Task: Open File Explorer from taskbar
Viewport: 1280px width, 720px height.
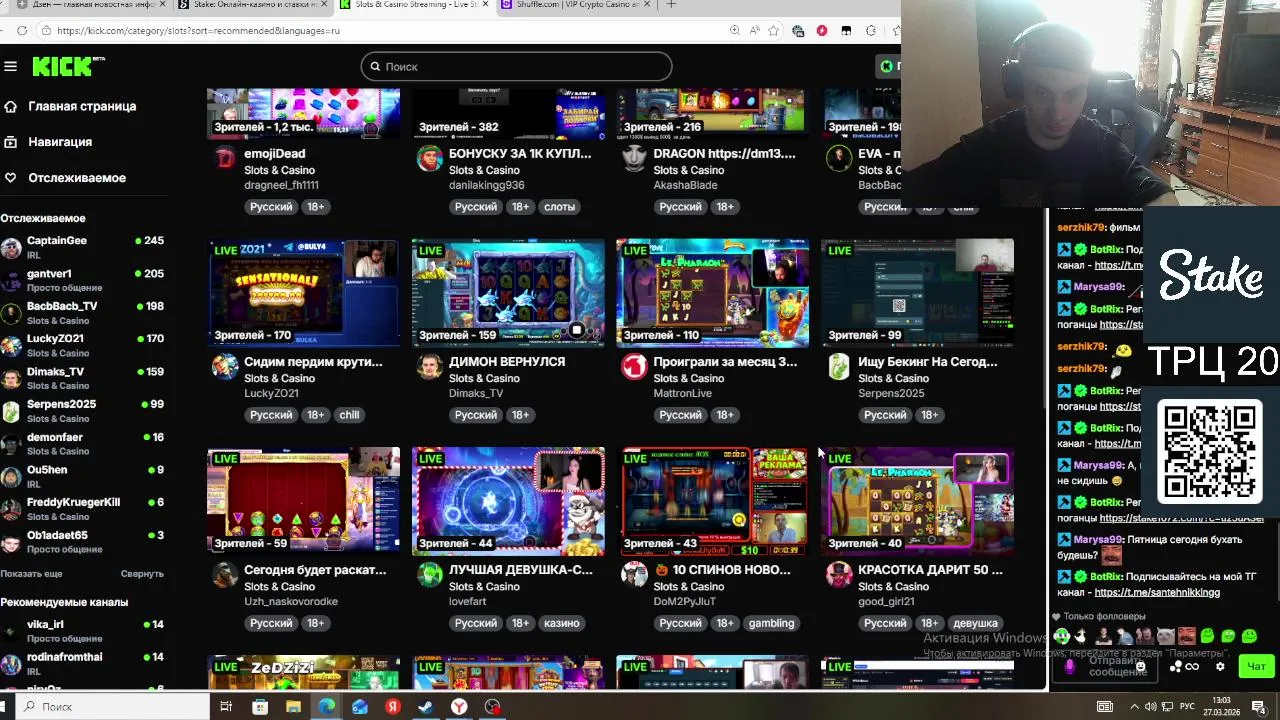Action: coord(293,707)
